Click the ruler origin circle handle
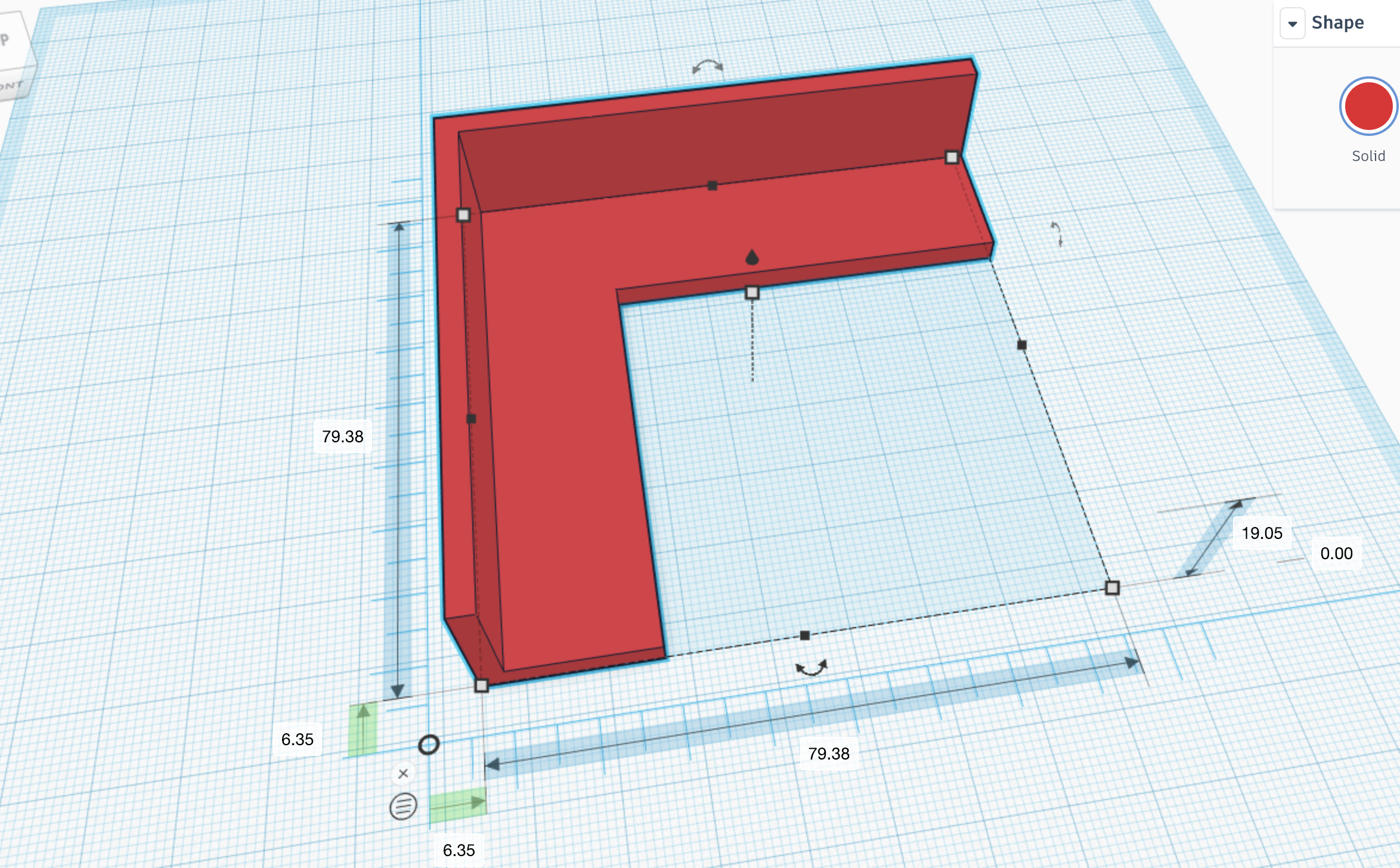Image resolution: width=1400 pixels, height=868 pixels. pyautogui.click(x=429, y=745)
